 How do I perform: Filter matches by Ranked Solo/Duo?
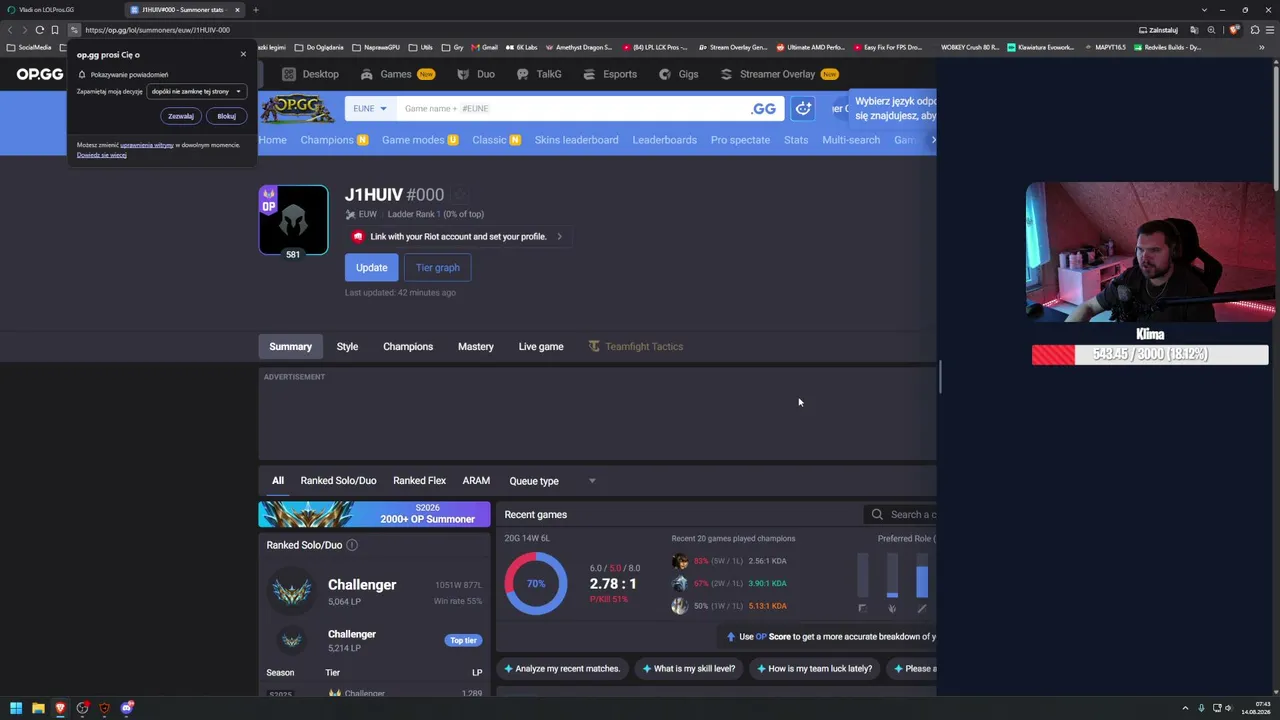click(338, 481)
